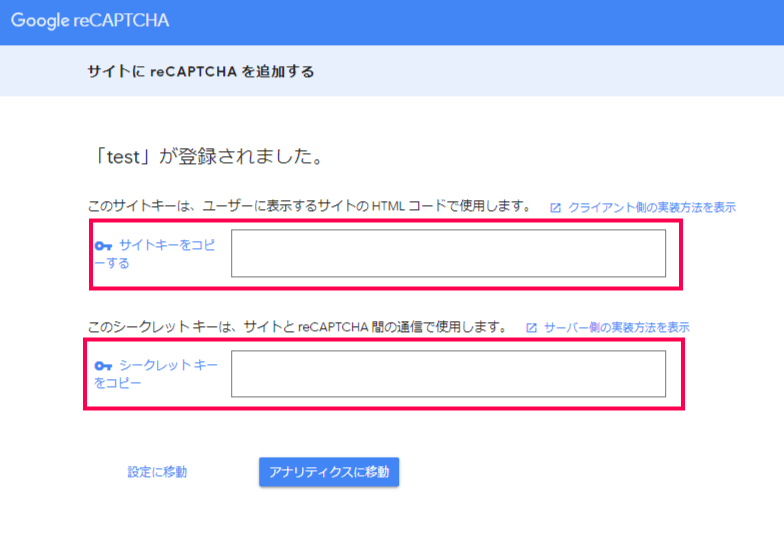This screenshot has height=534, width=784.
Task: Open the クライアント側の実装方法を表示 link
Action: [652, 208]
